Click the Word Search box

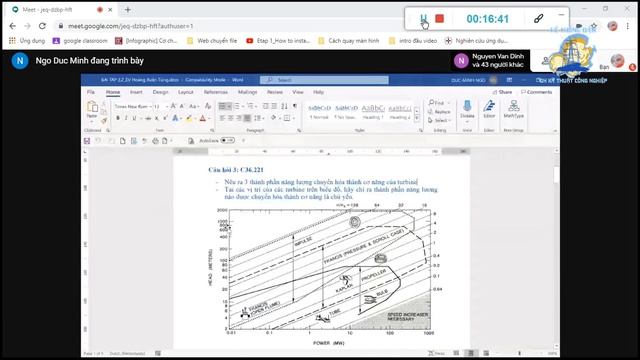pyautogui.click(x=324, y=80)
